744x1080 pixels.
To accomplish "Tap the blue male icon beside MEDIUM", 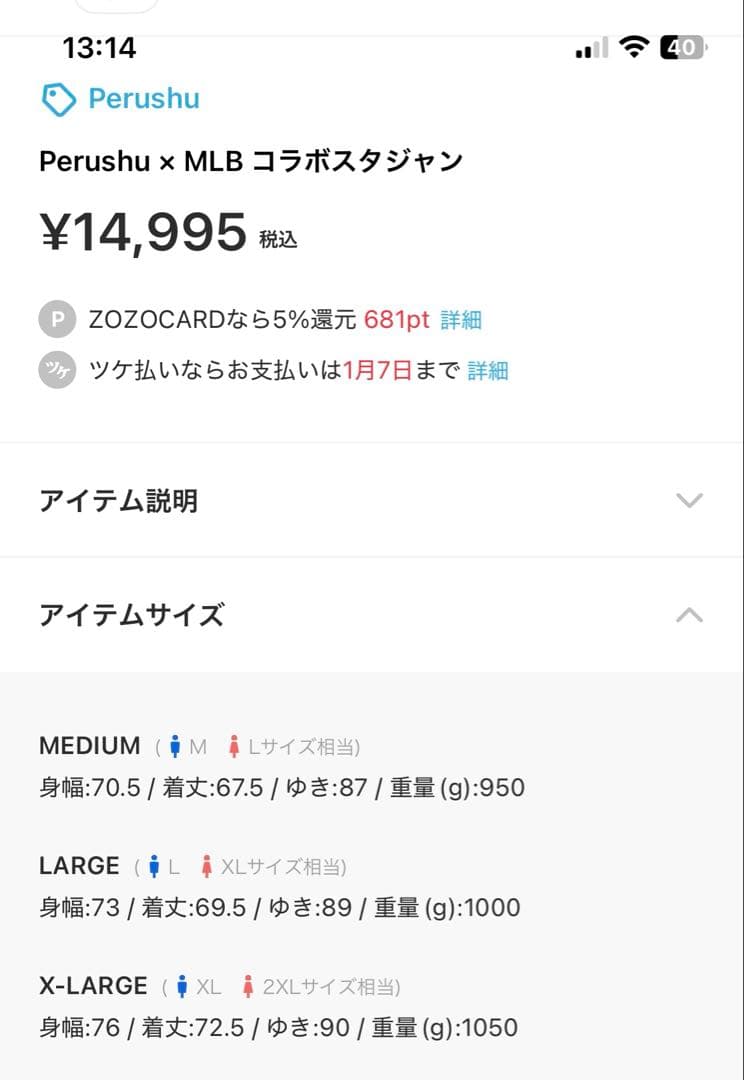I will [x=175, y=747].
